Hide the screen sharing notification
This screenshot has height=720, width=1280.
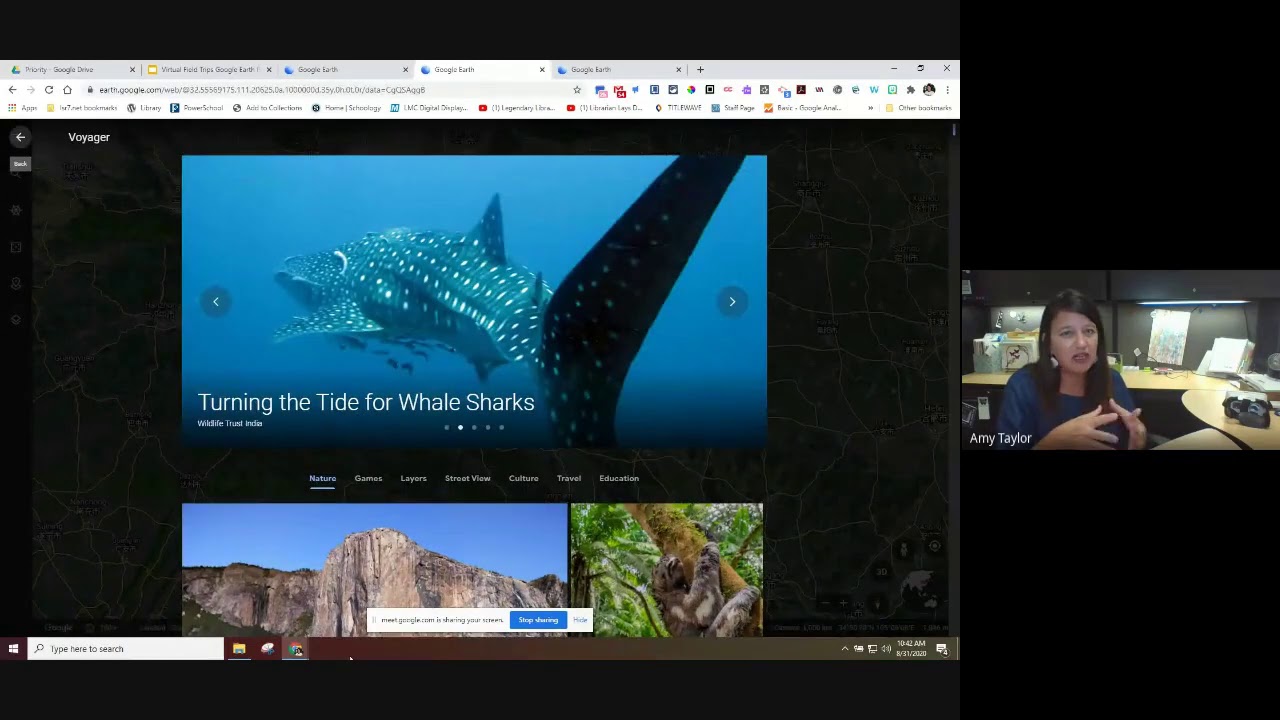(580, 620)
